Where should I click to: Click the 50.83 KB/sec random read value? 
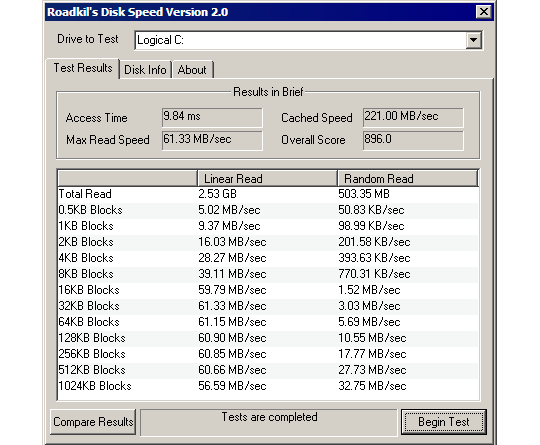371,210
